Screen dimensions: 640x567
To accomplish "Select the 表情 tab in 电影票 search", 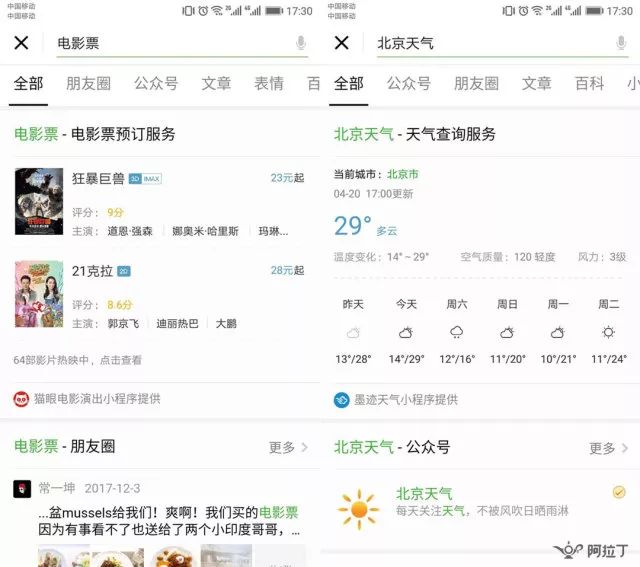I will (x=269, y=84).
